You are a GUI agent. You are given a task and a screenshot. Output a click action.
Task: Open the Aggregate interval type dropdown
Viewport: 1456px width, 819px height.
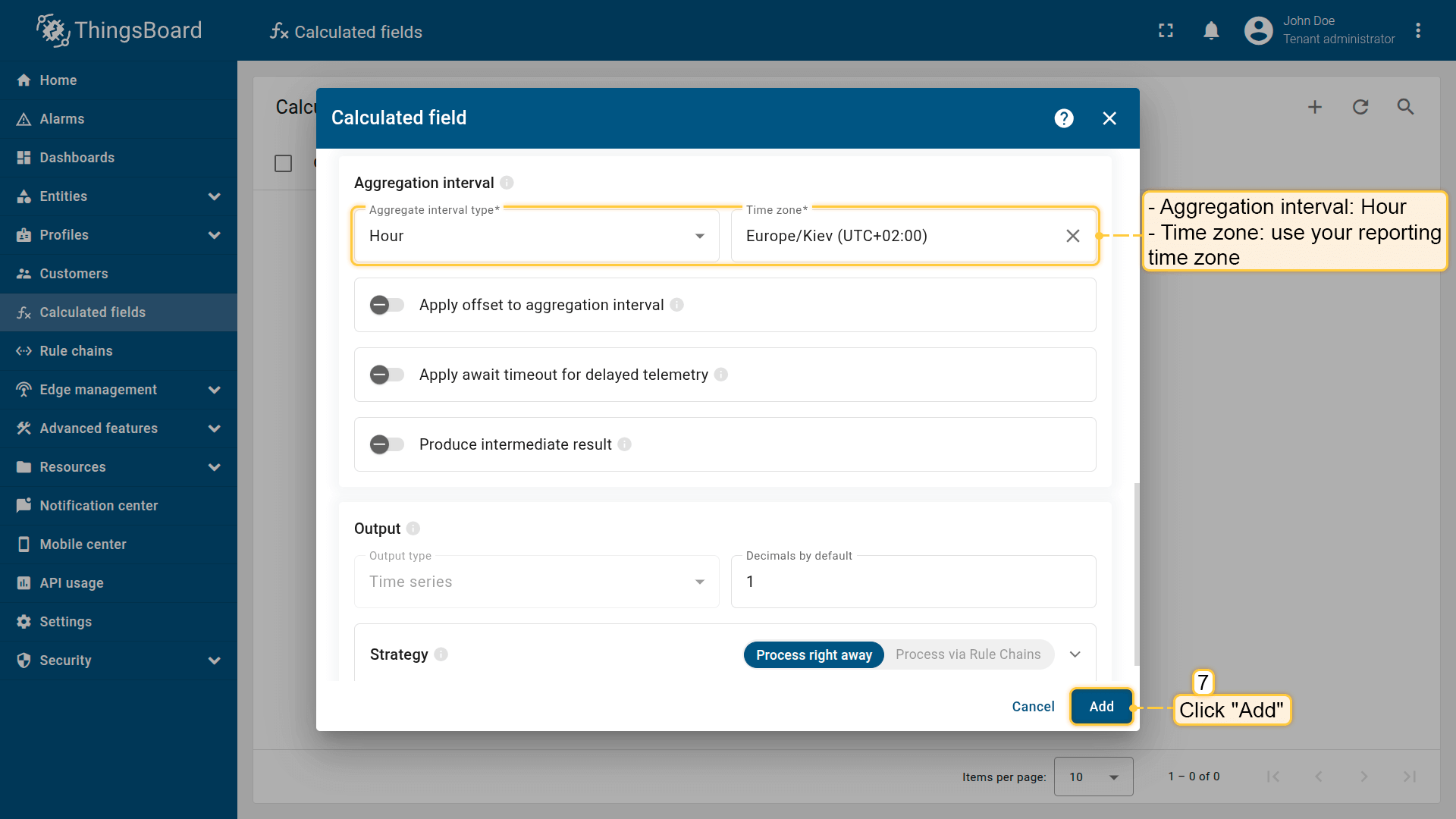click(x=536, y=236)
